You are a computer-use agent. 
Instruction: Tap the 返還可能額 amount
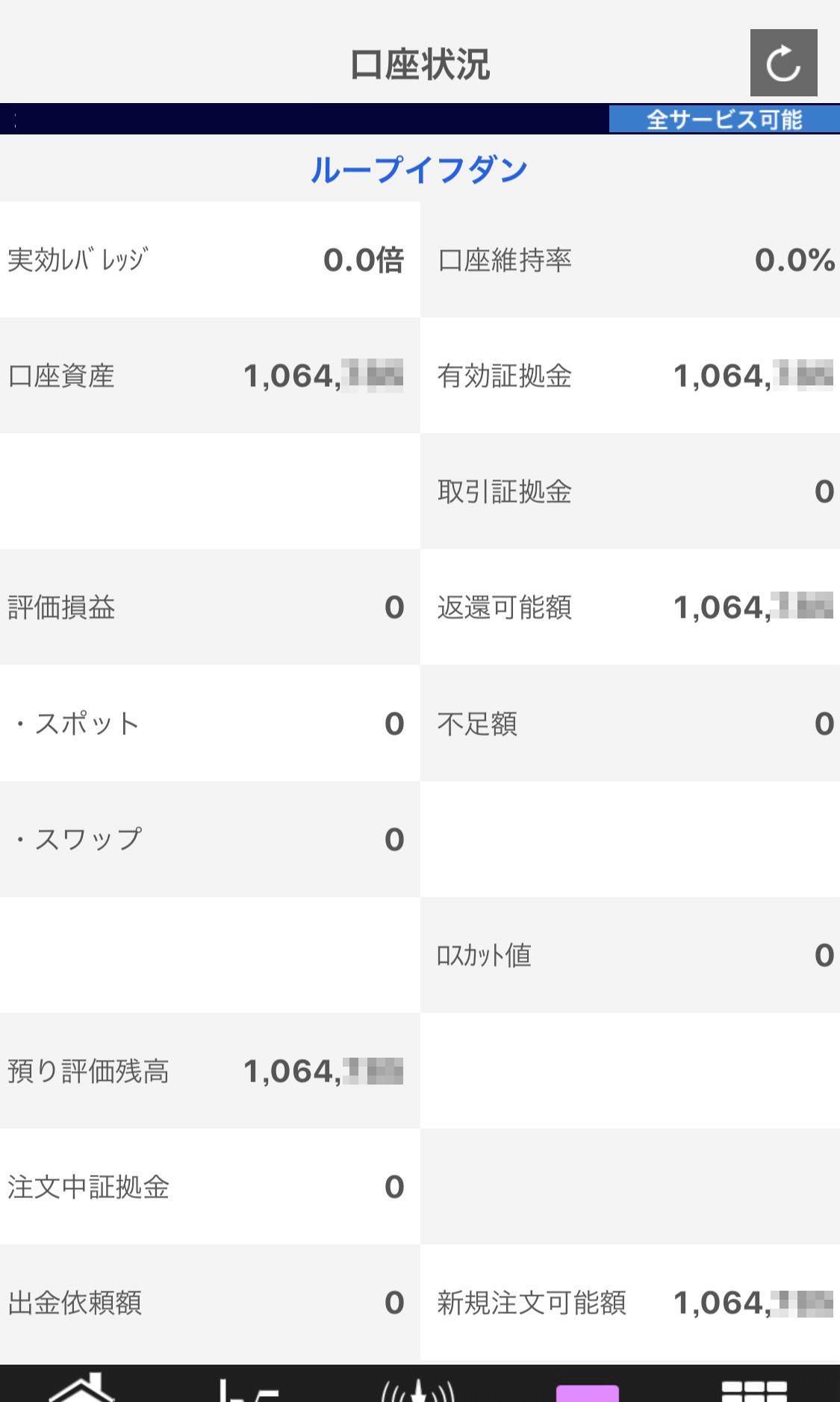pos(753,607)
